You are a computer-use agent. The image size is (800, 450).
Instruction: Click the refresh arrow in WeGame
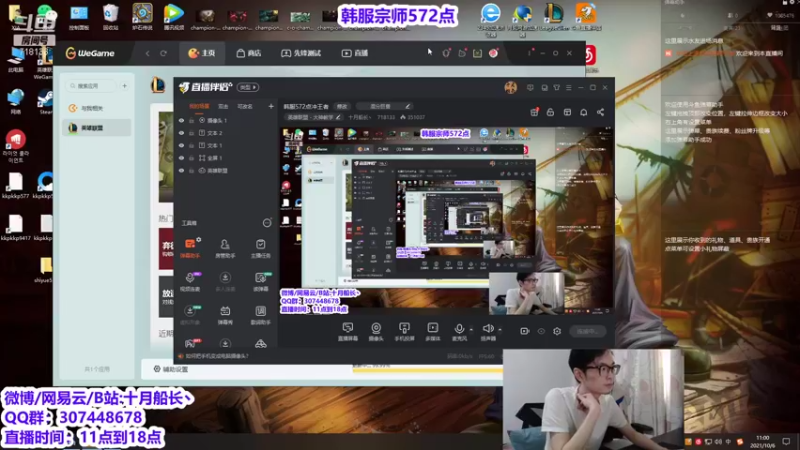point(163,53)
